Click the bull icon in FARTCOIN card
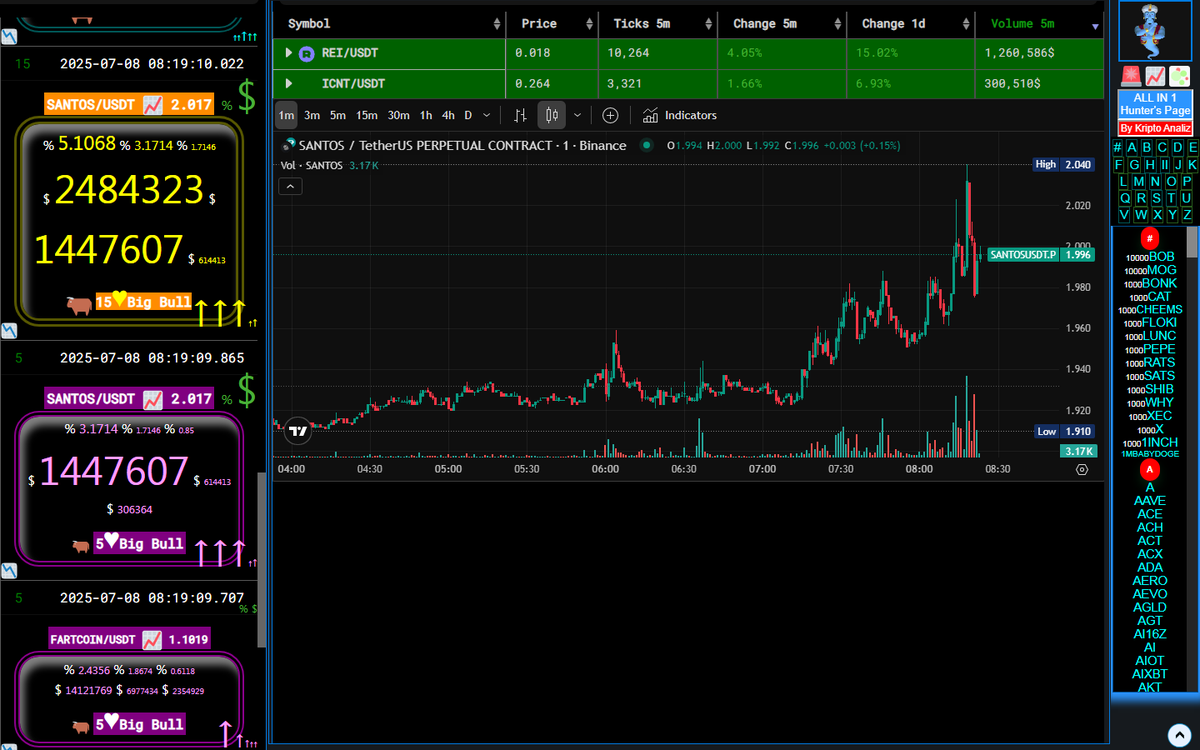1200x750 pixels. tap(81, 726)
